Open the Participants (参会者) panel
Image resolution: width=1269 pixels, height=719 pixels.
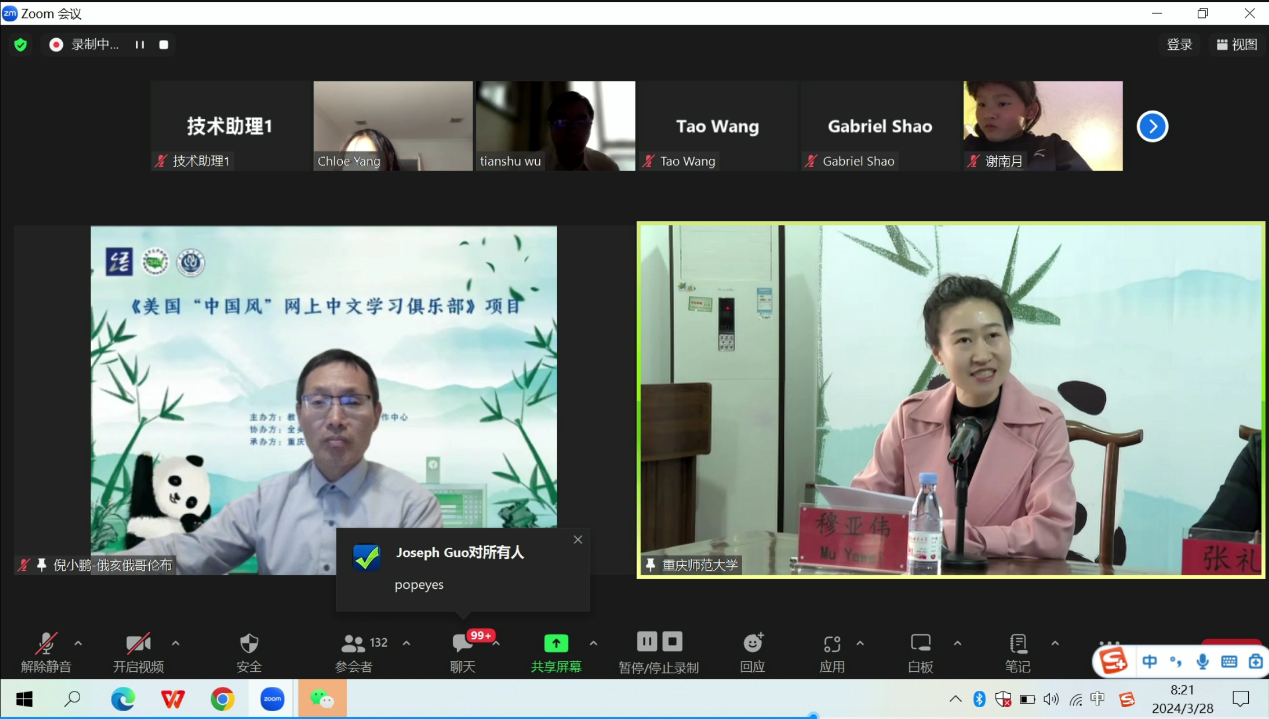(355, 644)
